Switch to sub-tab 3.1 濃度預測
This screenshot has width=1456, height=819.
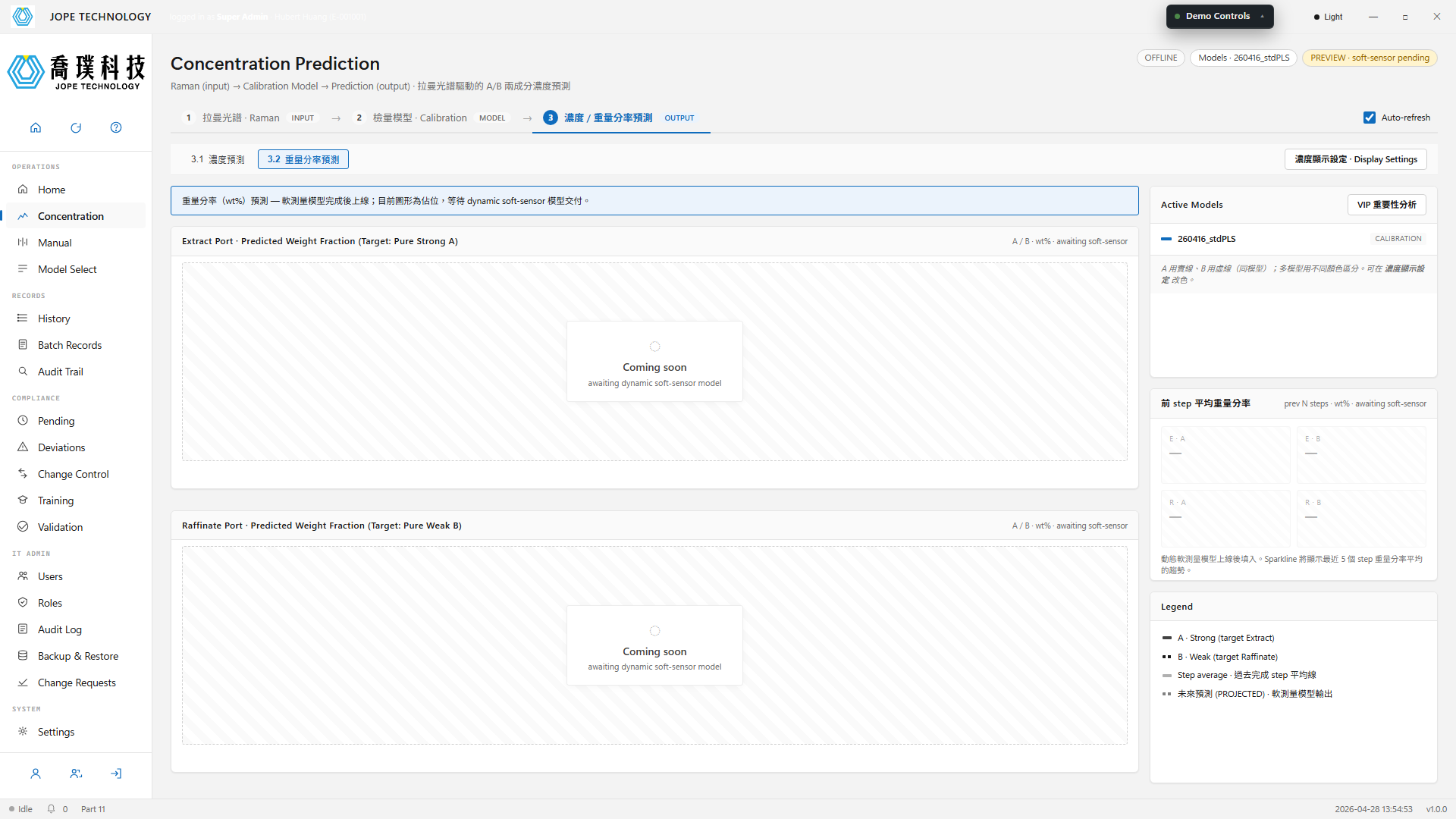coord(218,159)
